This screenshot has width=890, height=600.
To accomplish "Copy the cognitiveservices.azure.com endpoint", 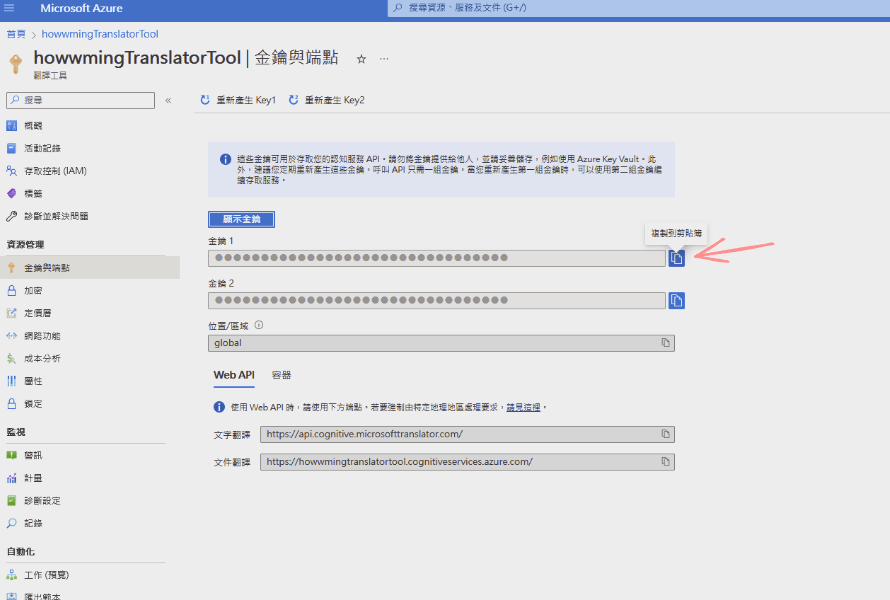I will (665, 461).
